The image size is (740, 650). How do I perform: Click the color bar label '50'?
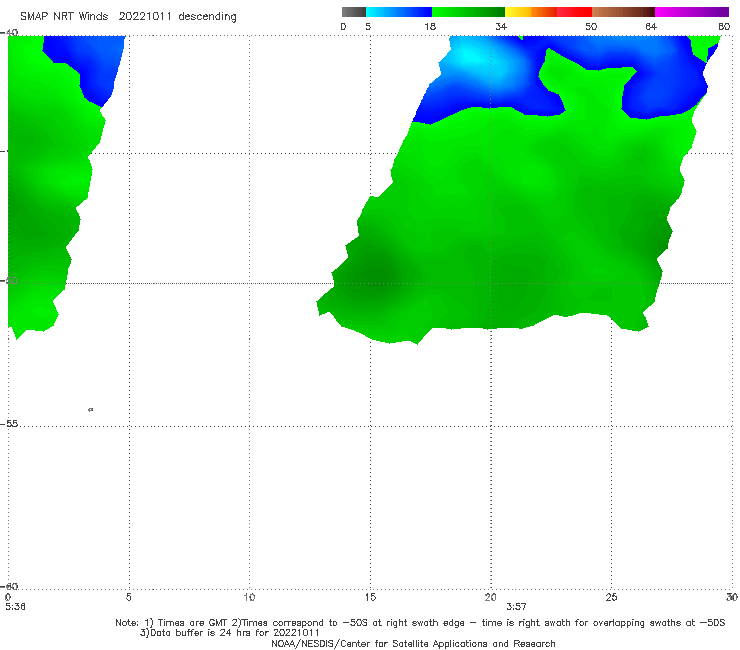pyautogui.click(x=591, y=27)
